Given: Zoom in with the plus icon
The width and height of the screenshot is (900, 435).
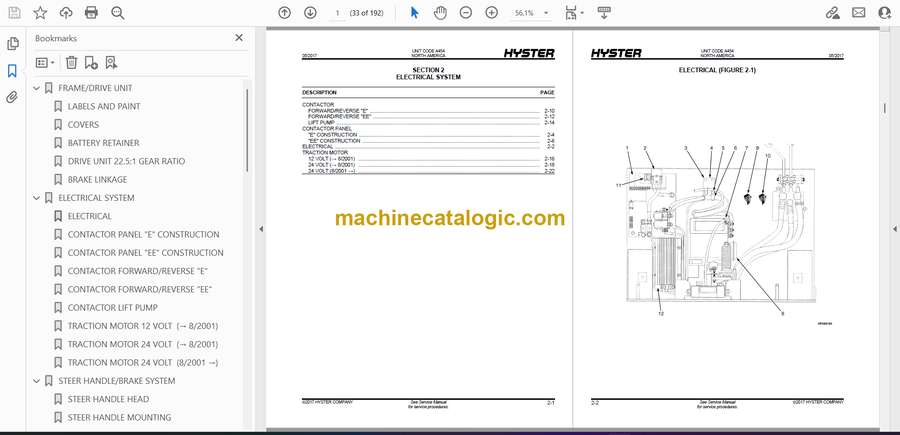Looking at the screenshot, I should [x=491, y=13].
